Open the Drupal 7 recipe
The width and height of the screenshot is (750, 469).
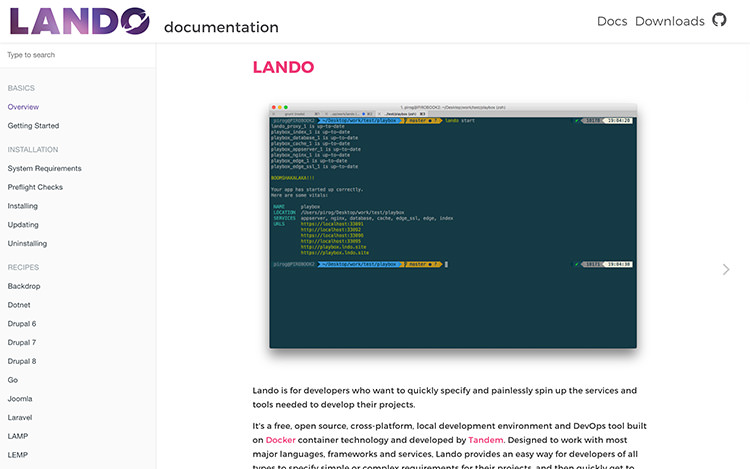click(22, 342)
